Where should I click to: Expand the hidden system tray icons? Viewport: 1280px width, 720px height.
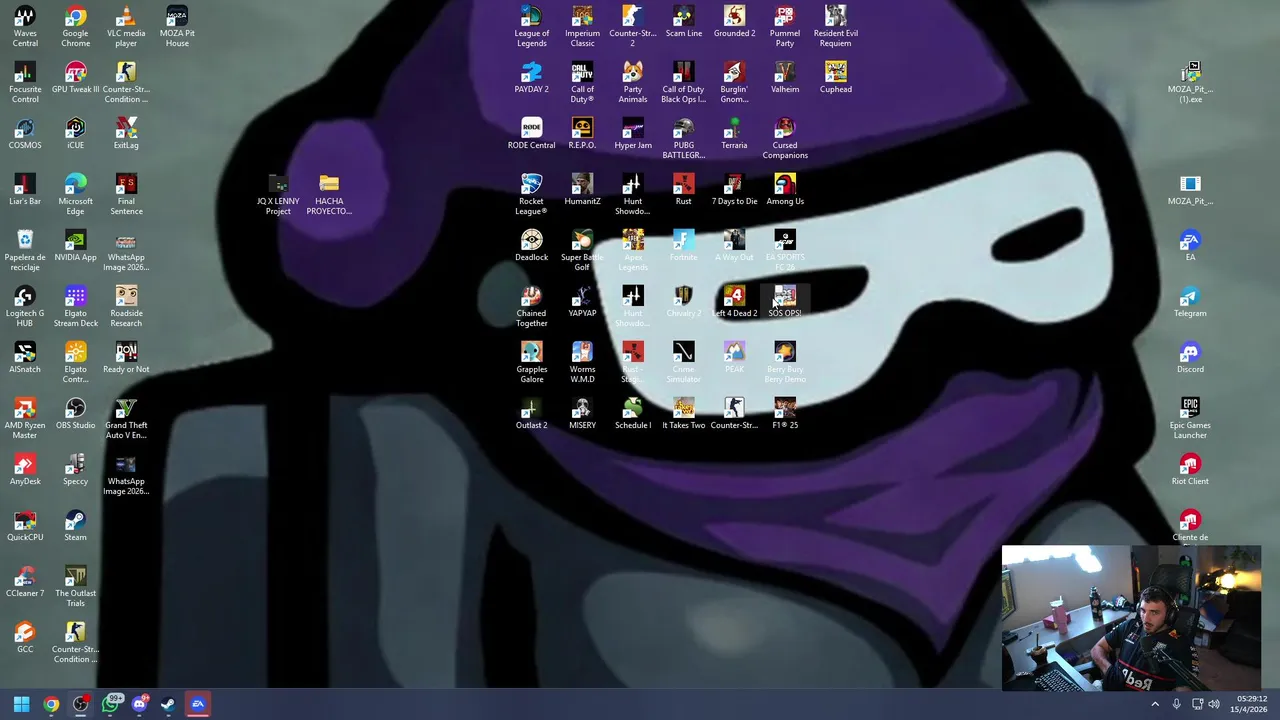1155,704
